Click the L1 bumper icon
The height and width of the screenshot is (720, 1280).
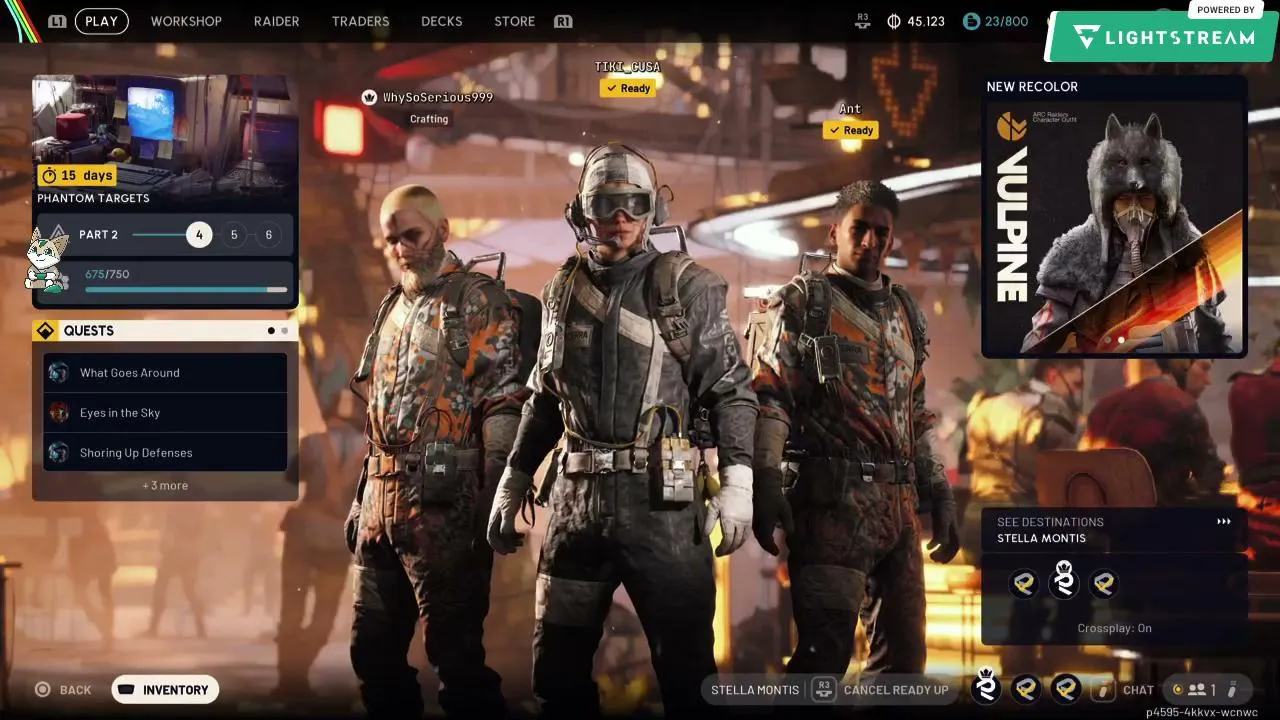click(57, 21)
